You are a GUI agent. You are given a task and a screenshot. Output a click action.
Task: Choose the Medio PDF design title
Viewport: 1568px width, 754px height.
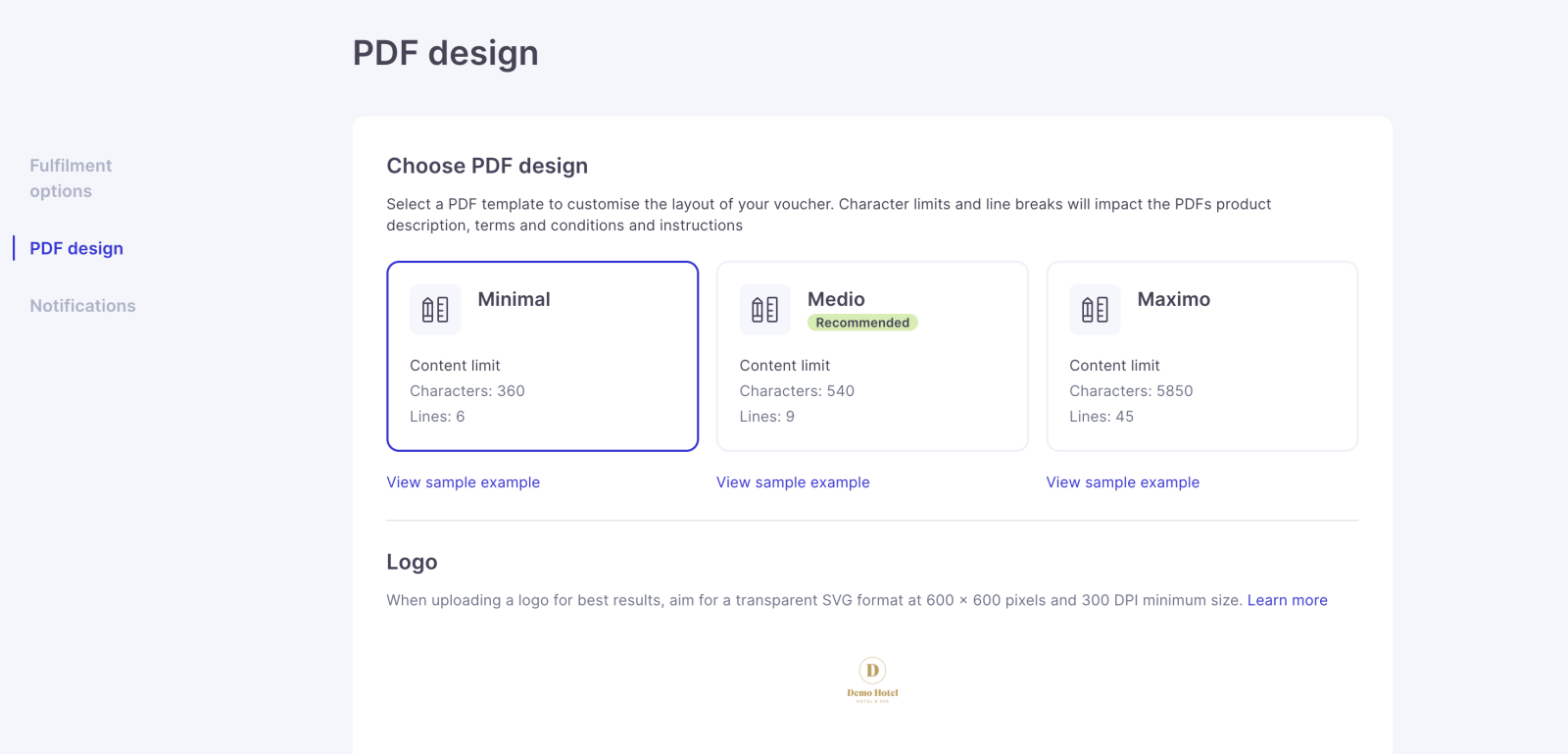click(836, 299)
